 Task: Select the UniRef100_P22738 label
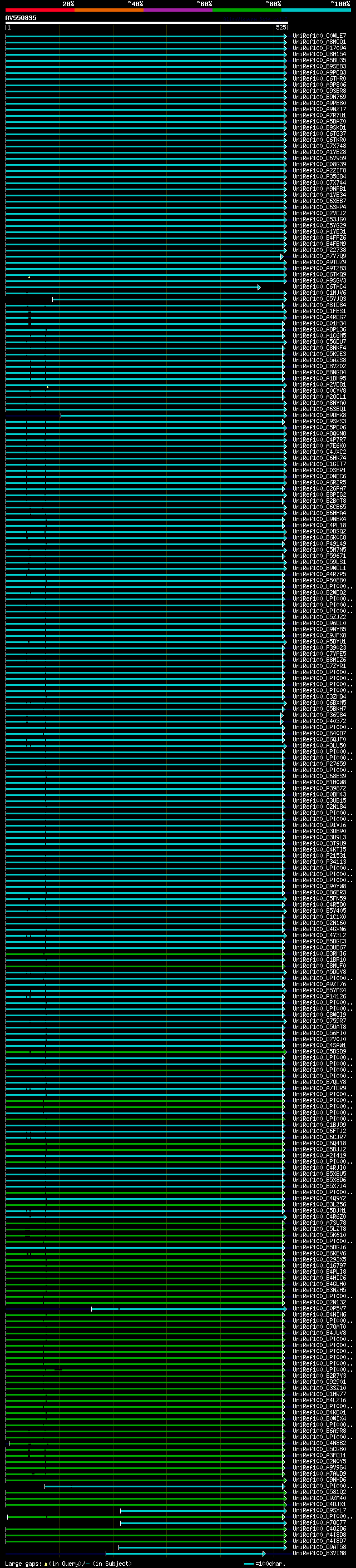(319, 250)
